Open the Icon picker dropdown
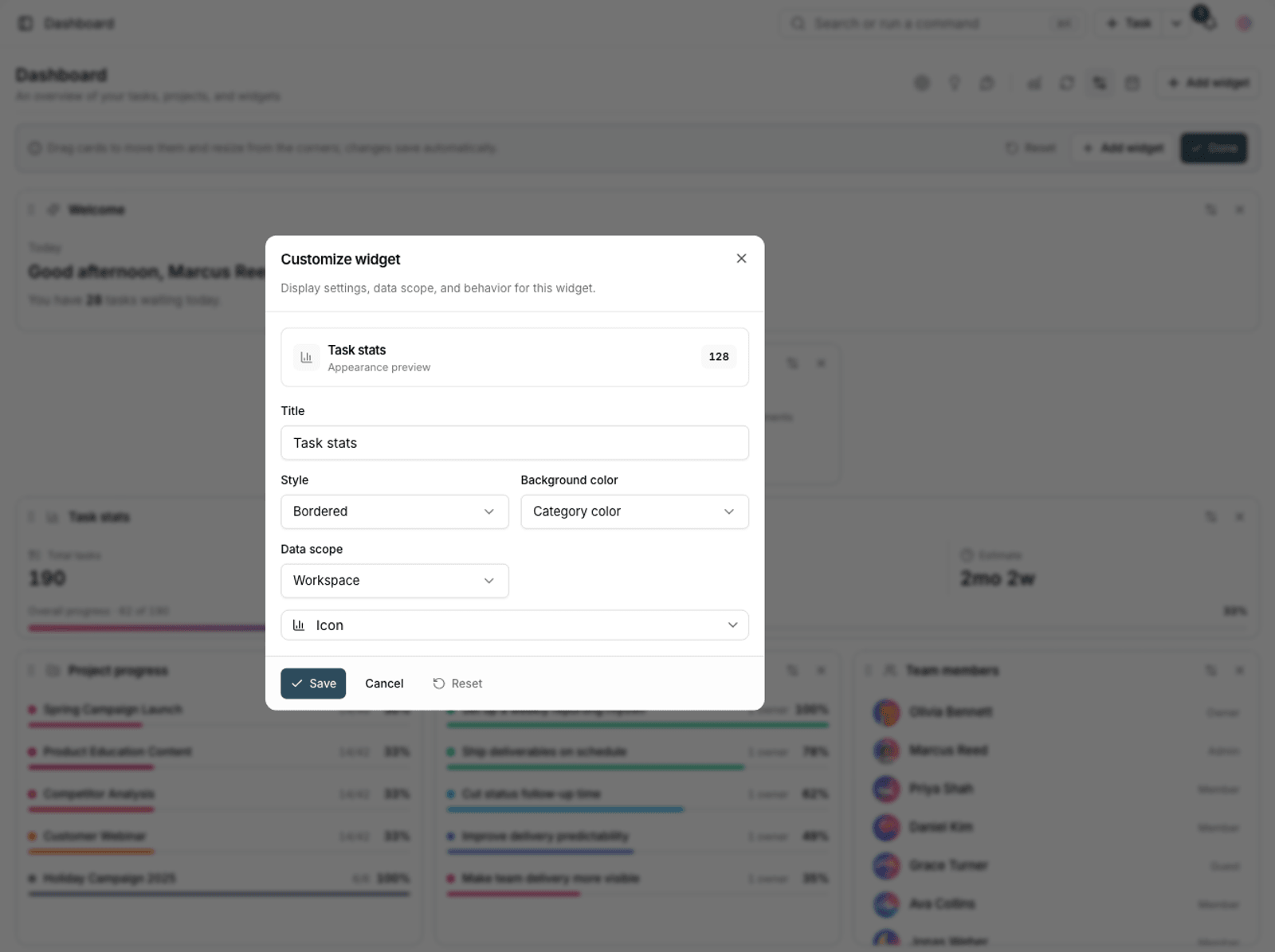The width and height of the screenshot is (1275, 952). pos(515,625)
